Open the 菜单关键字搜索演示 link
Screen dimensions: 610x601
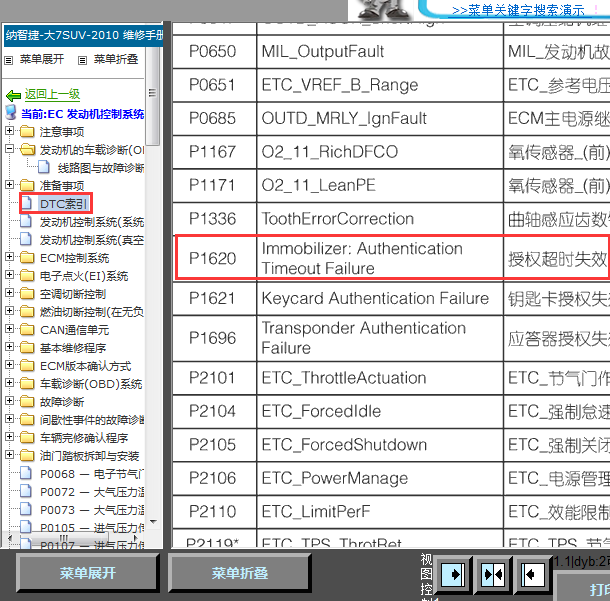[518, 11]
